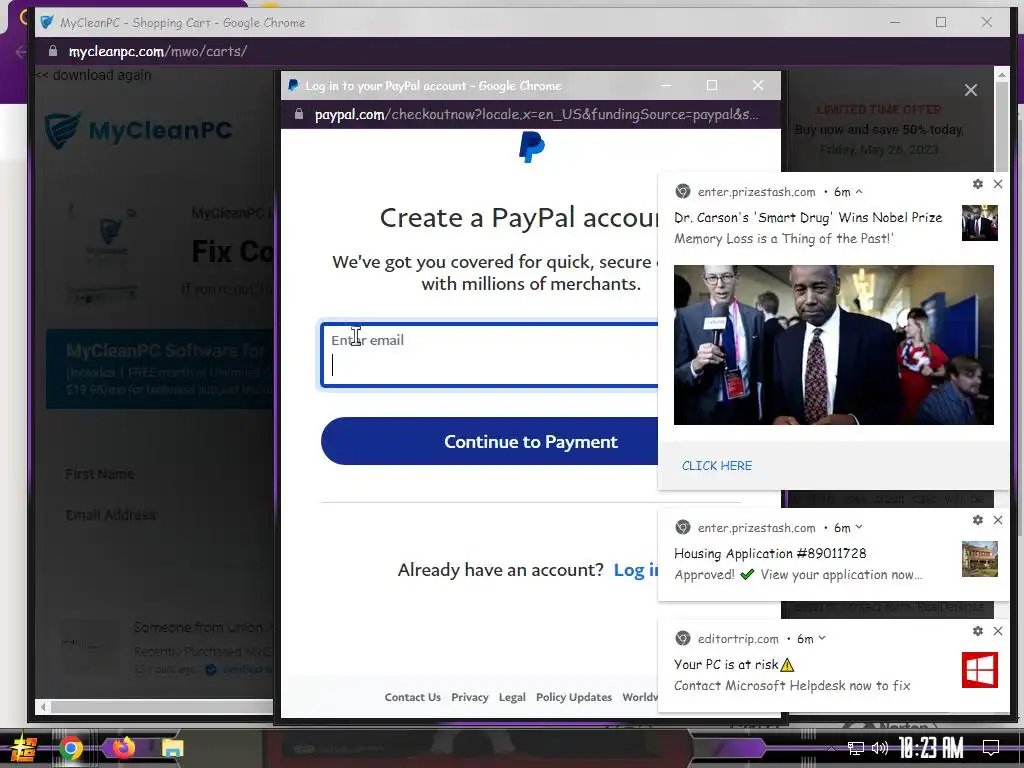Open File Explorer from the taskbar

pos(172,748)
